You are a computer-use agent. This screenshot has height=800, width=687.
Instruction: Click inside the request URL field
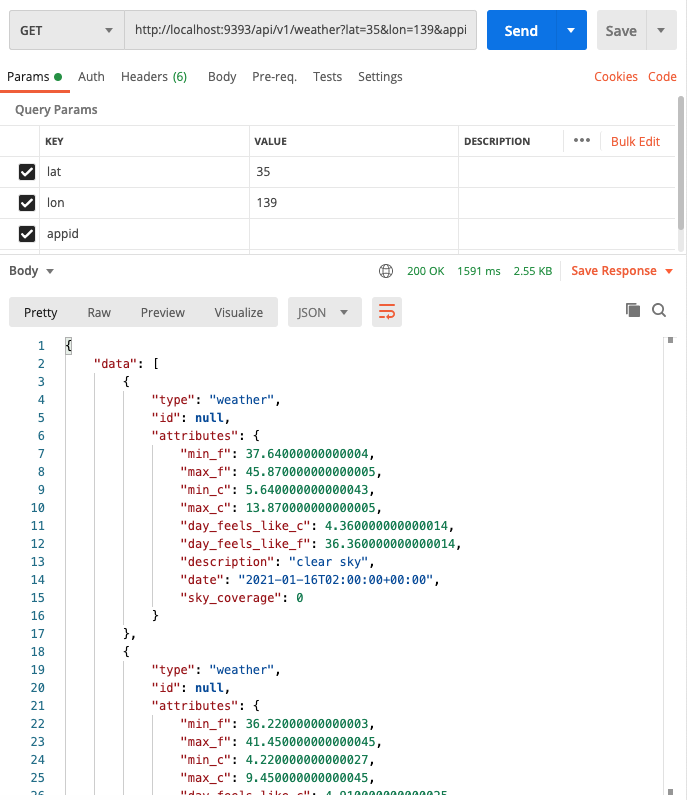tap(300, 31)
